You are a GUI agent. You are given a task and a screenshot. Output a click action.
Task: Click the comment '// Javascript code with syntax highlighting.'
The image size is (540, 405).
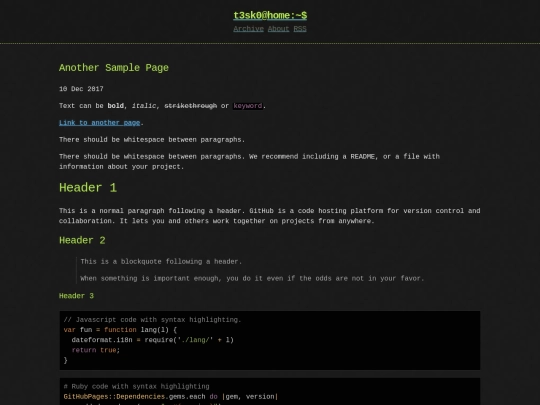click(x=152, y=320)
